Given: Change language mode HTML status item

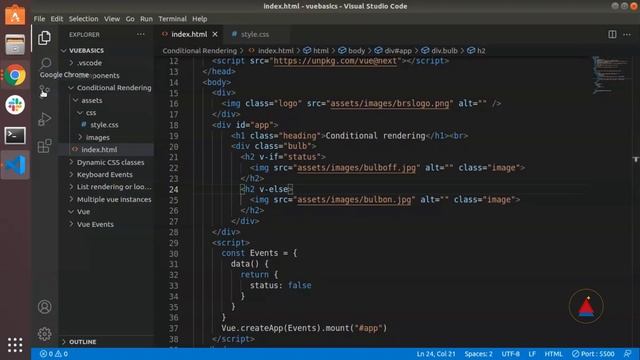Looking at the screenshot, I should pos(553,354).
